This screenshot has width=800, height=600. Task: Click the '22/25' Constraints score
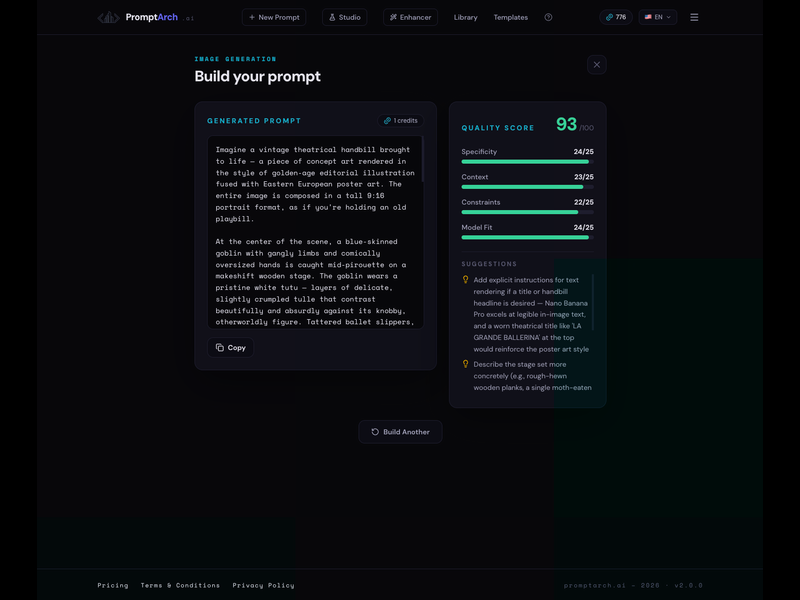[584, 202]
